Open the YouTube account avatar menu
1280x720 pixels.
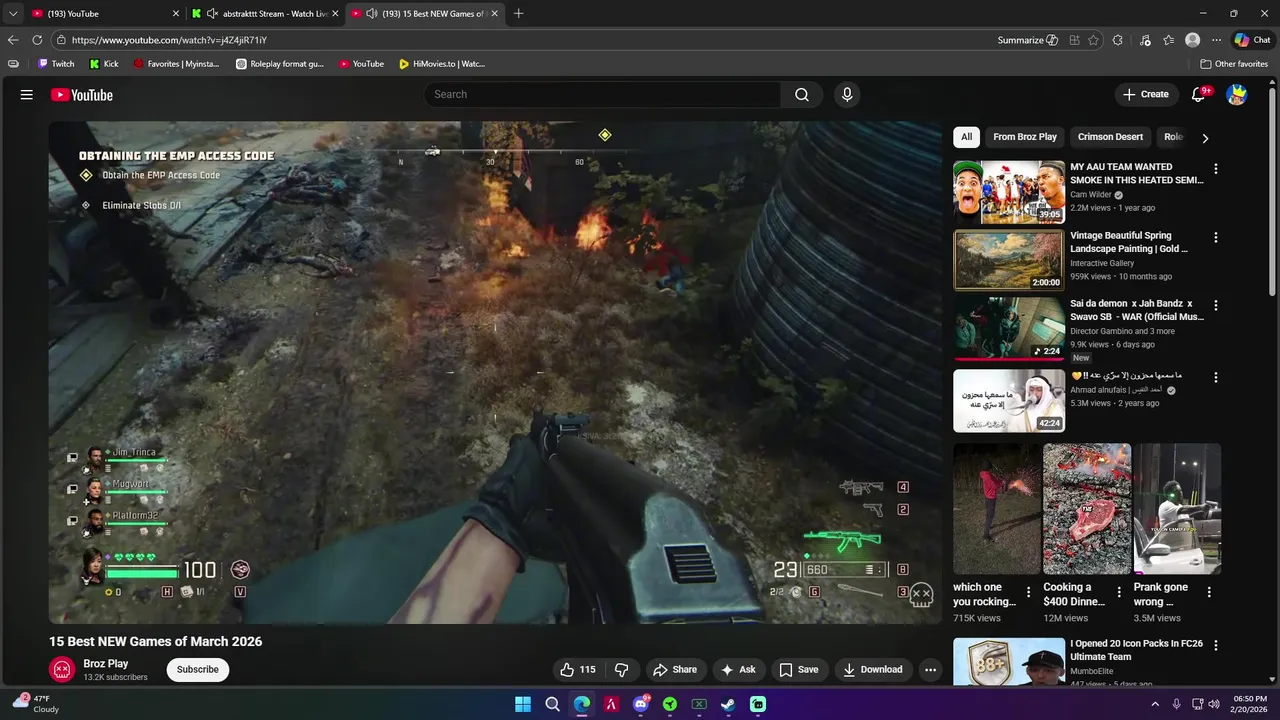click(x=1237, y=94)
